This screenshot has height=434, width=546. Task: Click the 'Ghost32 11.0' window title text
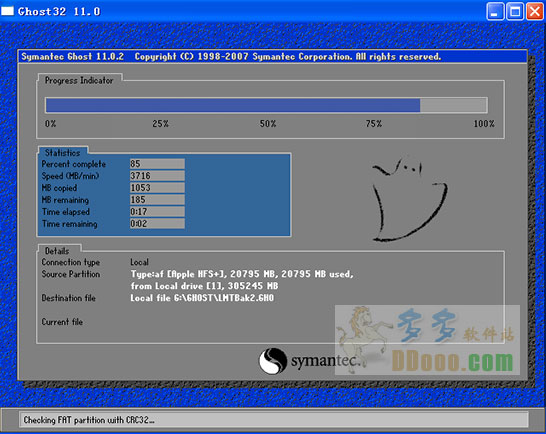(59, 11)
